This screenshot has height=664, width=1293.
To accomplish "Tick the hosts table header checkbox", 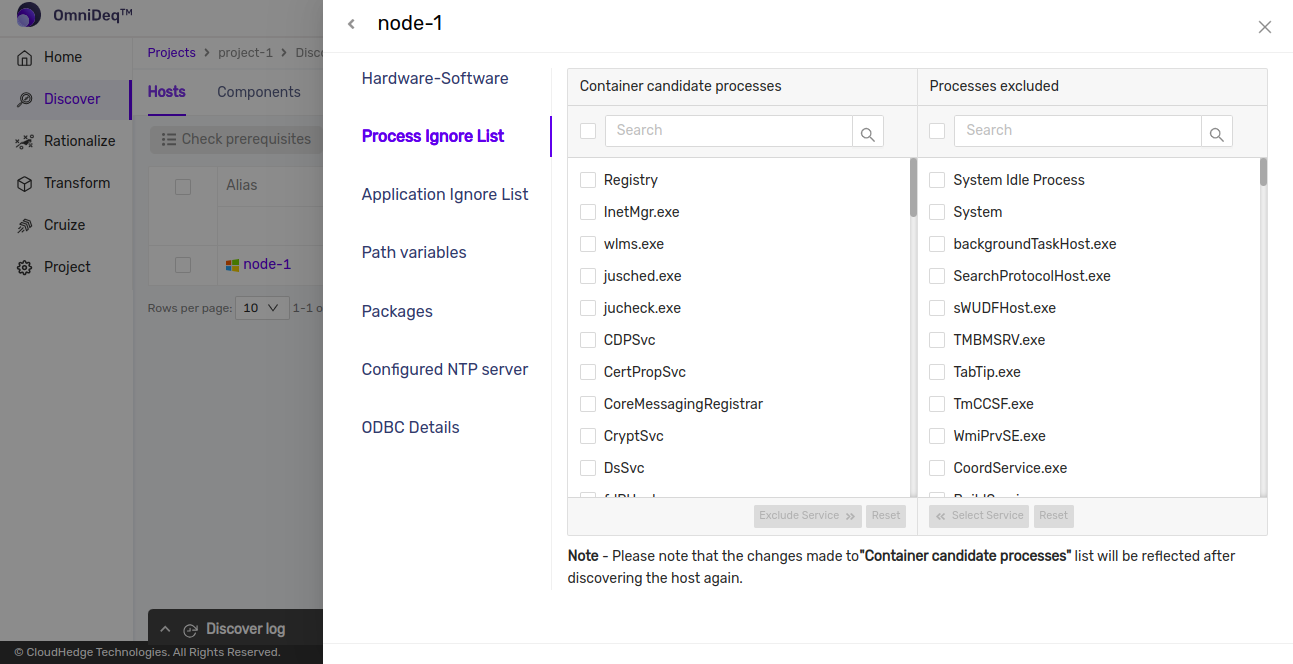I will pos(183,186).
